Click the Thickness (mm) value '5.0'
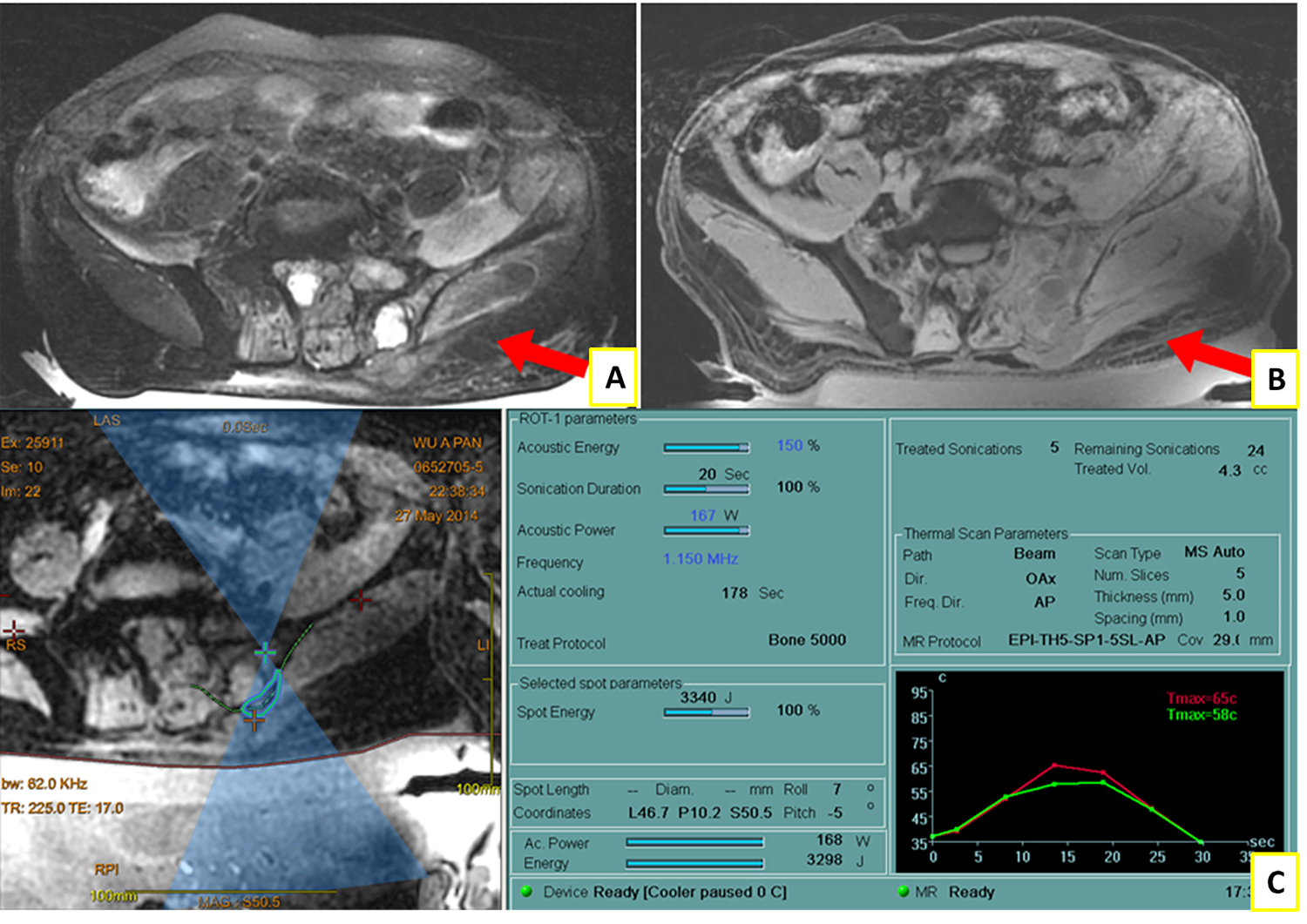The height and width of the screenshot is (924, 1307). [1234, 596]
